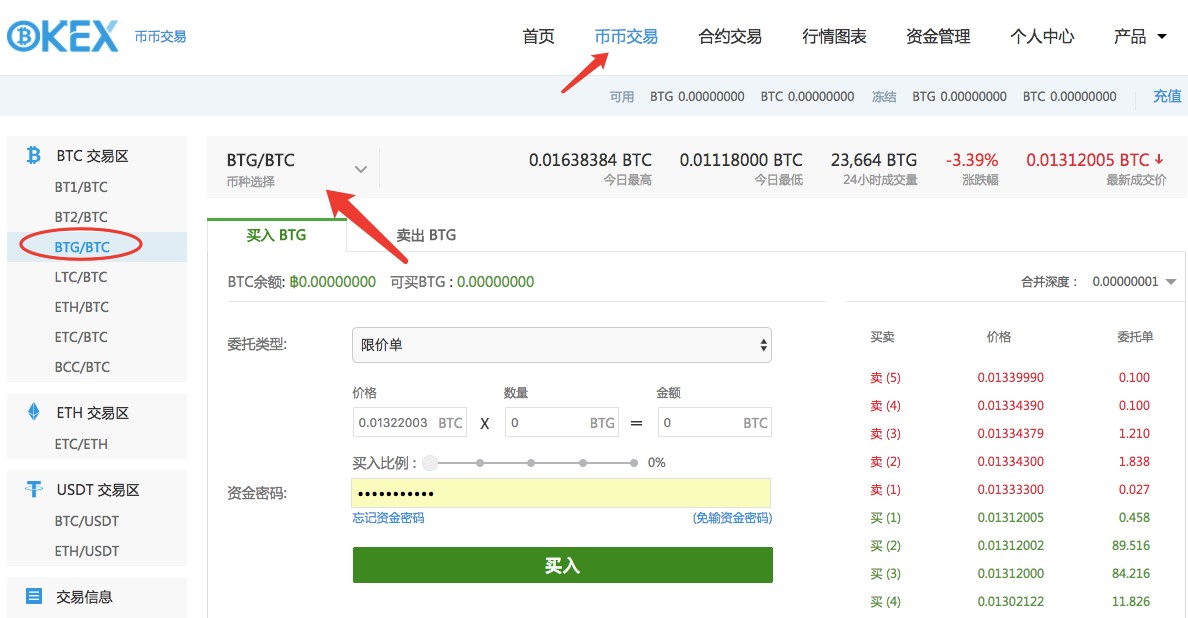
Task: Click the ETH 交易区 section header
Action: [x=92, y=413]
